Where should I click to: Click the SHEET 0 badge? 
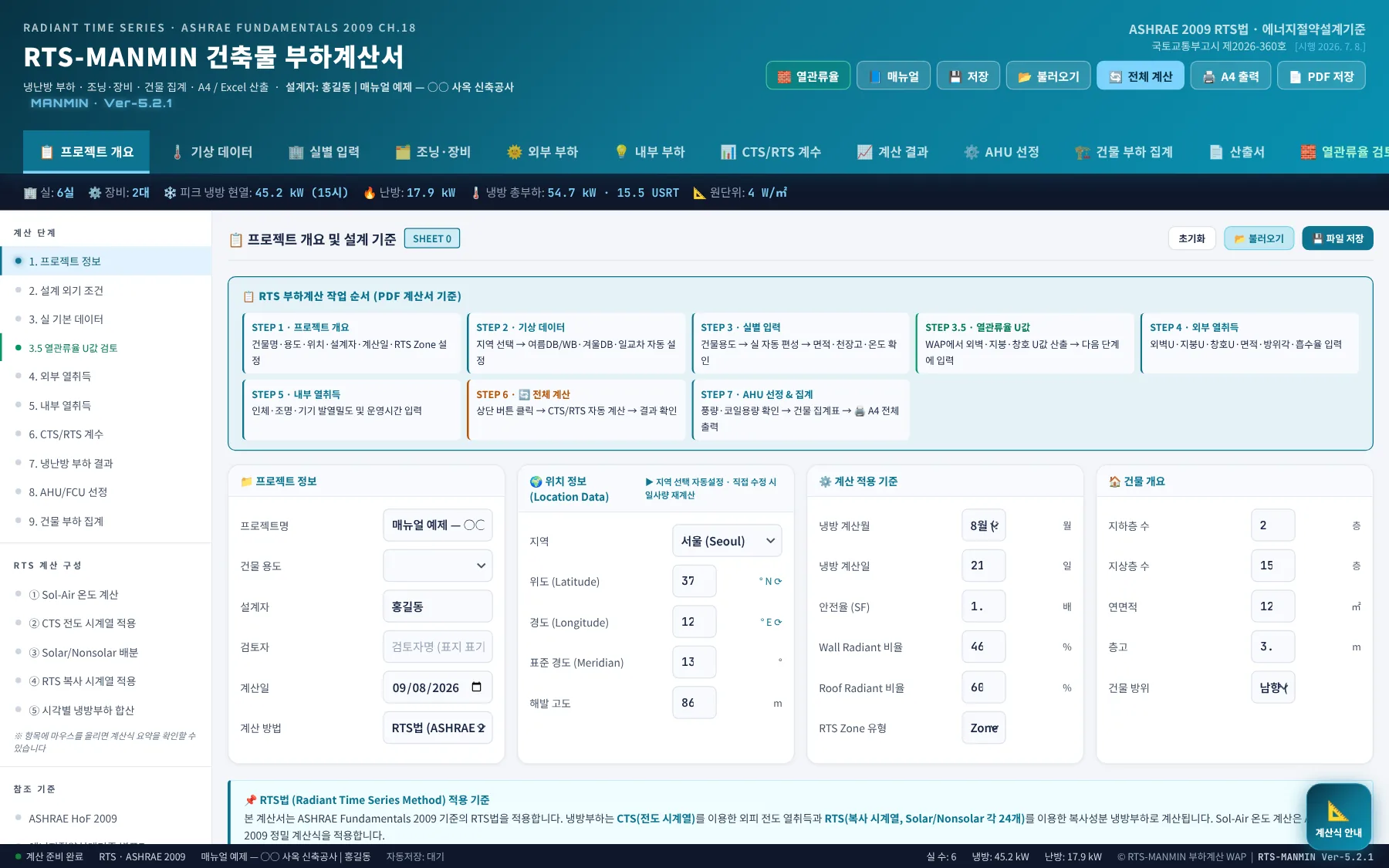(x=432, y=238)
